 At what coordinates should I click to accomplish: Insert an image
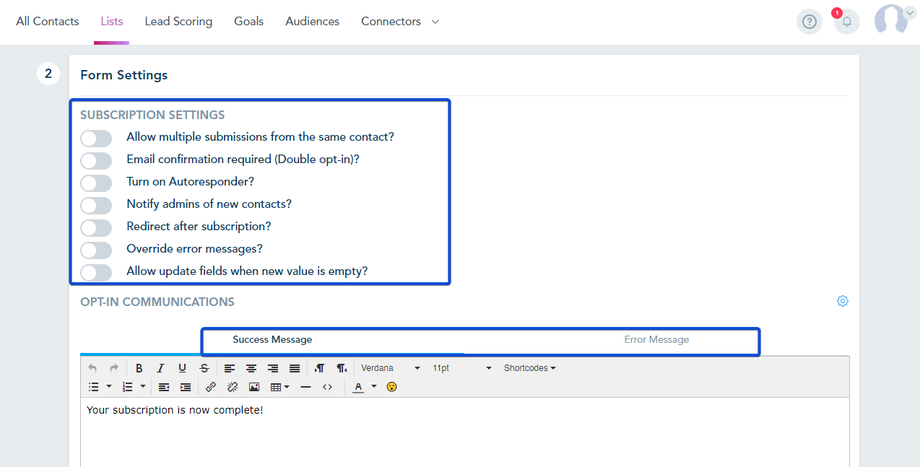coord(254,387)
